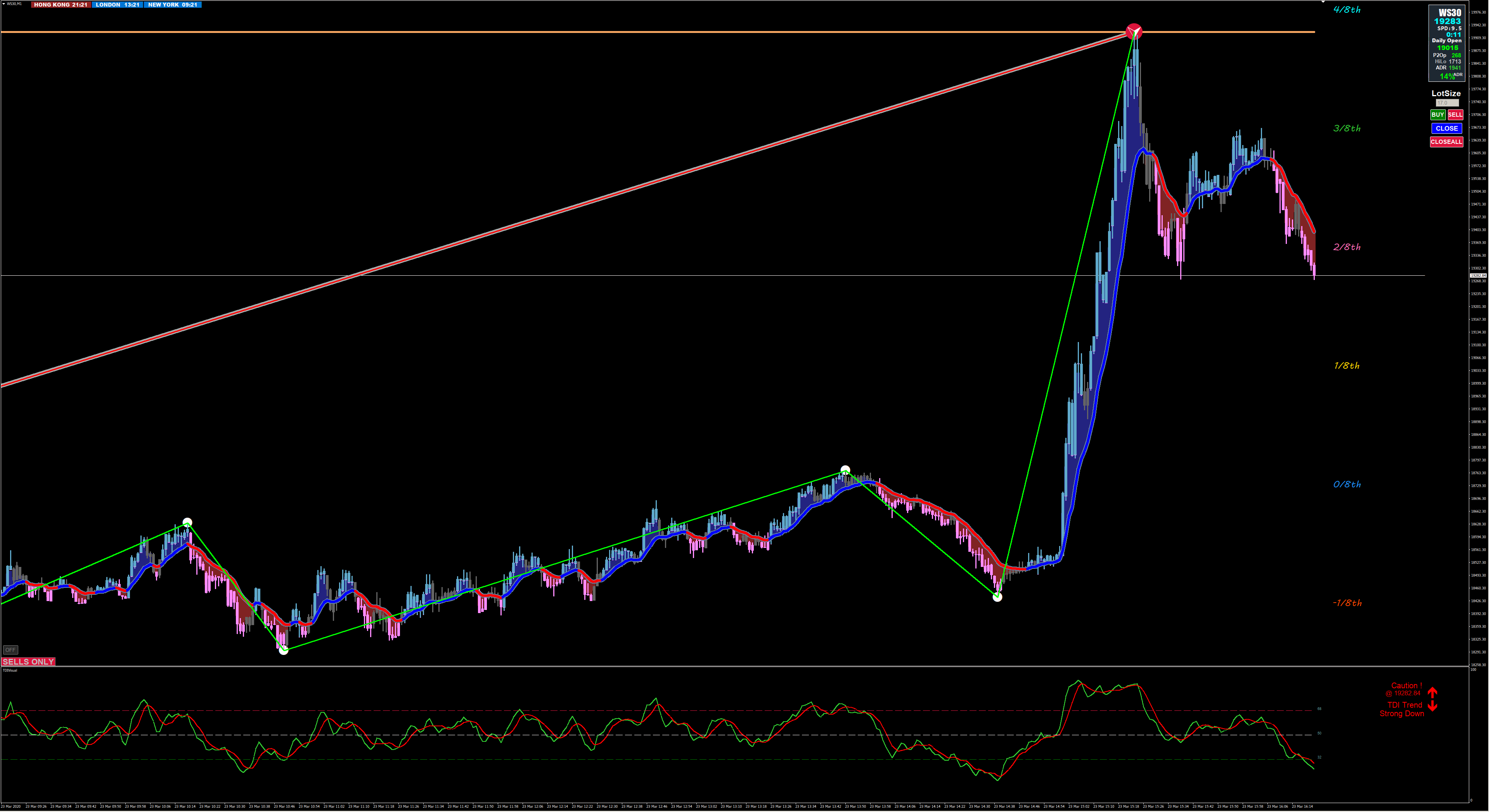The image size is (1489, 812).
Task: Click the white zigzag dot at lowest swing
Action: [x=283, y=650]
